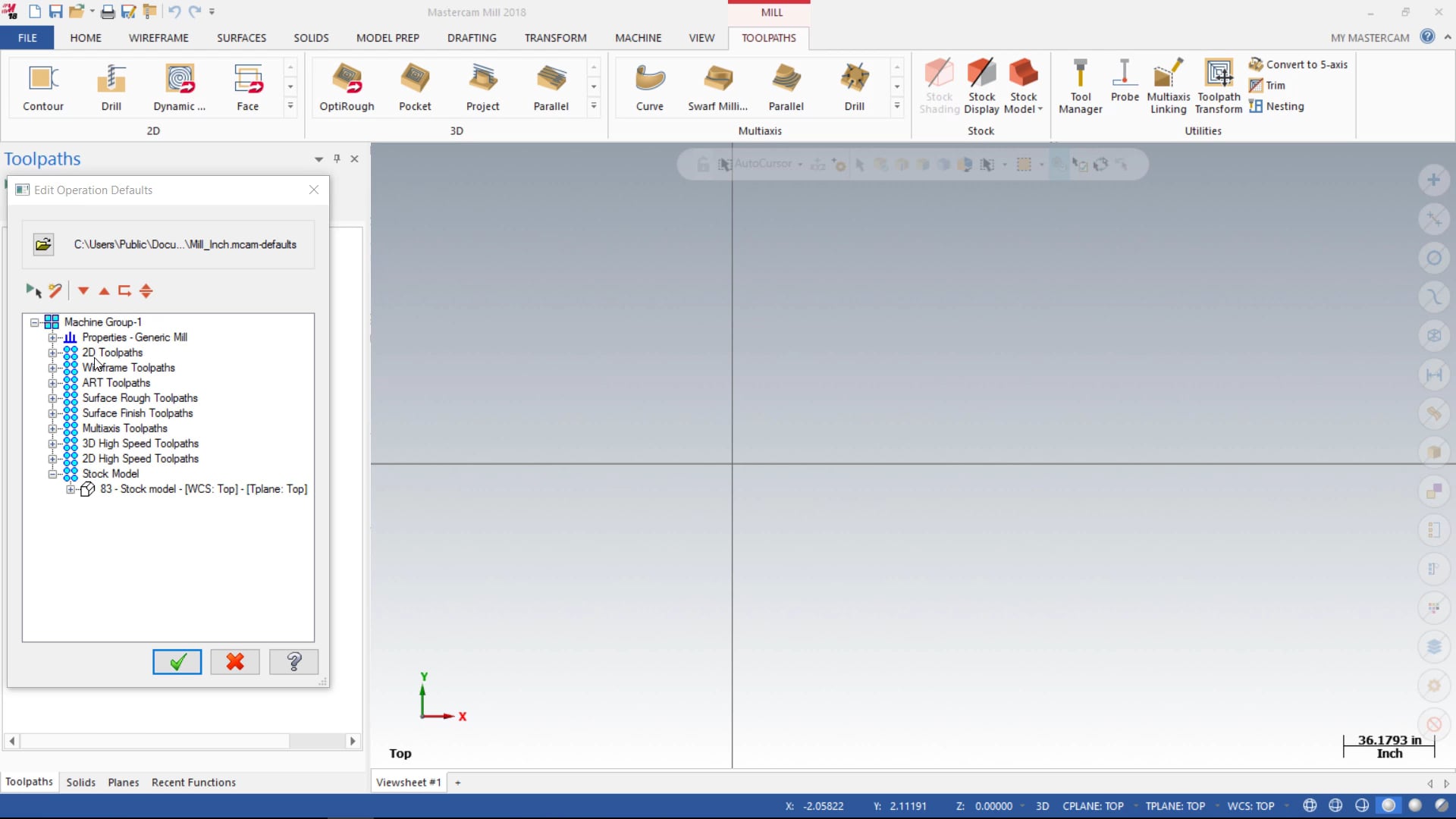Open the TRANSFORM ribbon tab
Screen dimensions: 1456x819
555,37
